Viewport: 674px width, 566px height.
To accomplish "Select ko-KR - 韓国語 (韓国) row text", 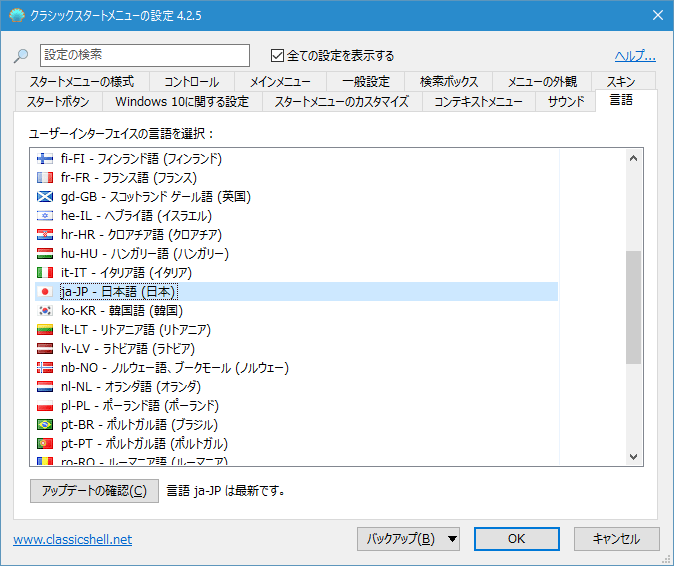I will click(122, 311).
